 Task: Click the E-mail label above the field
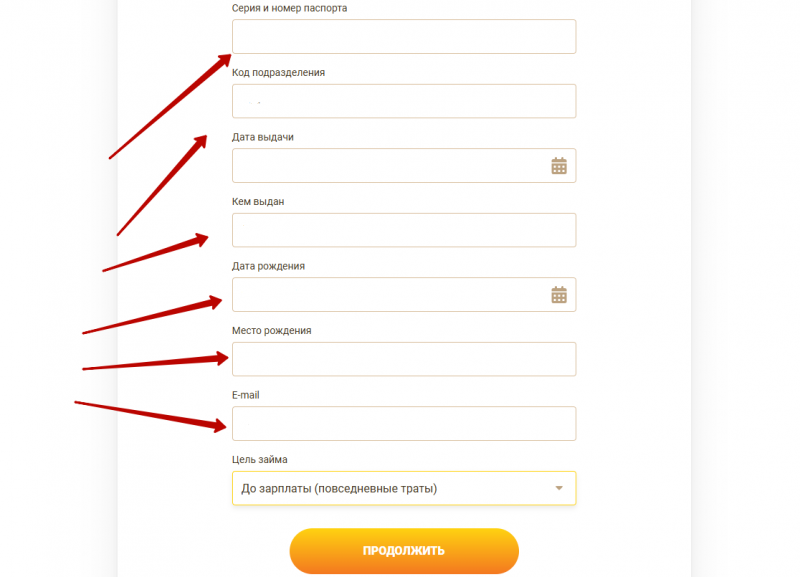coord(246,395)
